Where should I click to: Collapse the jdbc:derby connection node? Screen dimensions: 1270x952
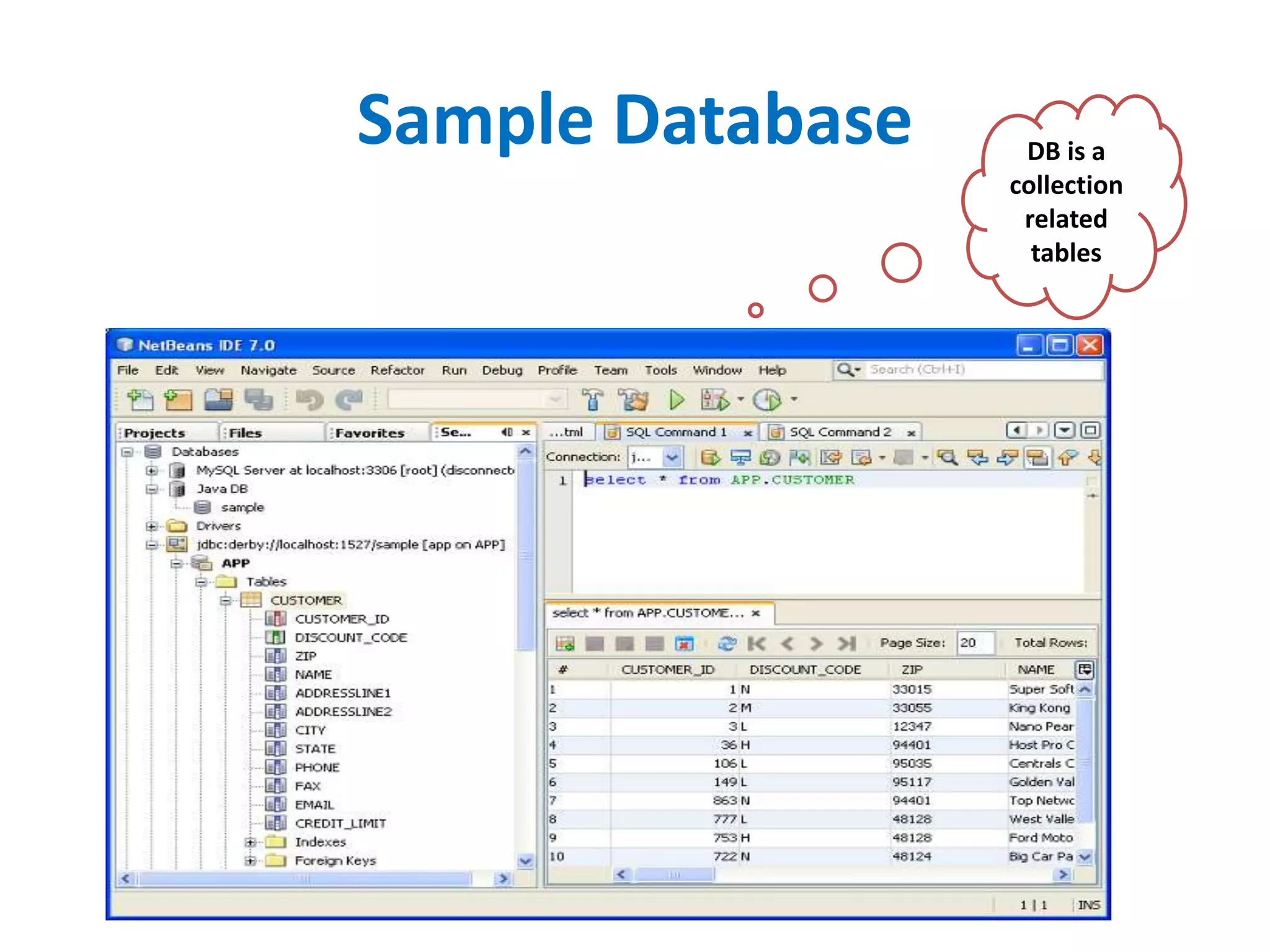[151, 545]
